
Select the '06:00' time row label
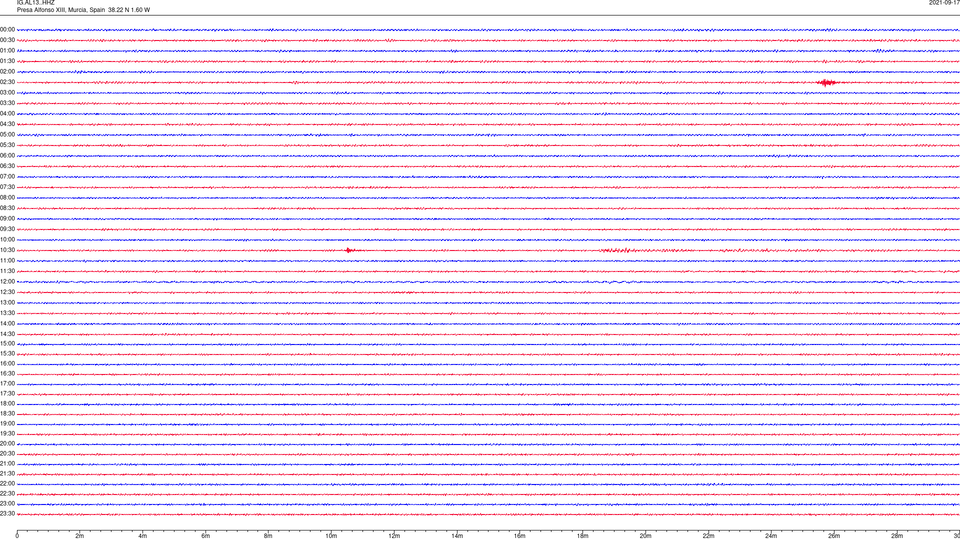(7, 156)
